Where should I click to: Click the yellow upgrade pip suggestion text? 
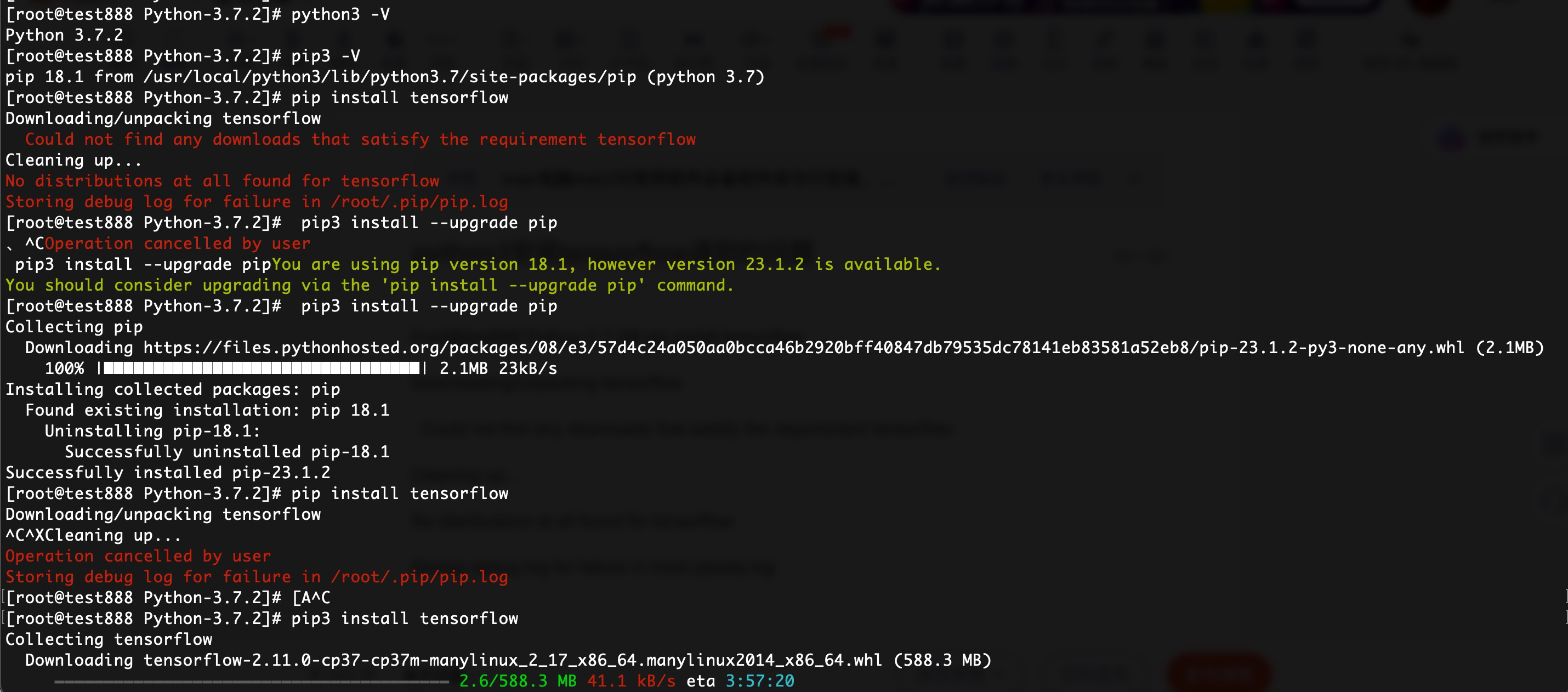coord(368,284)
